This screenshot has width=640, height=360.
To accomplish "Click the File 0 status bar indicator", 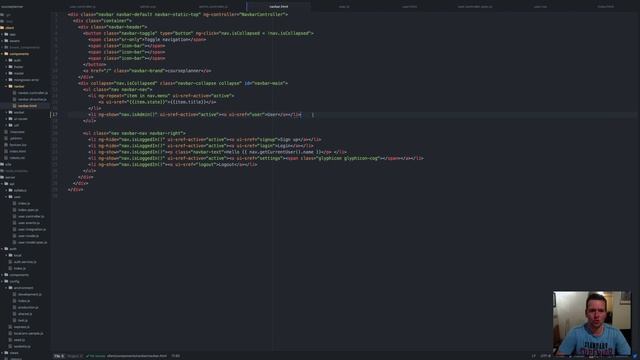I will coord(59,356).
